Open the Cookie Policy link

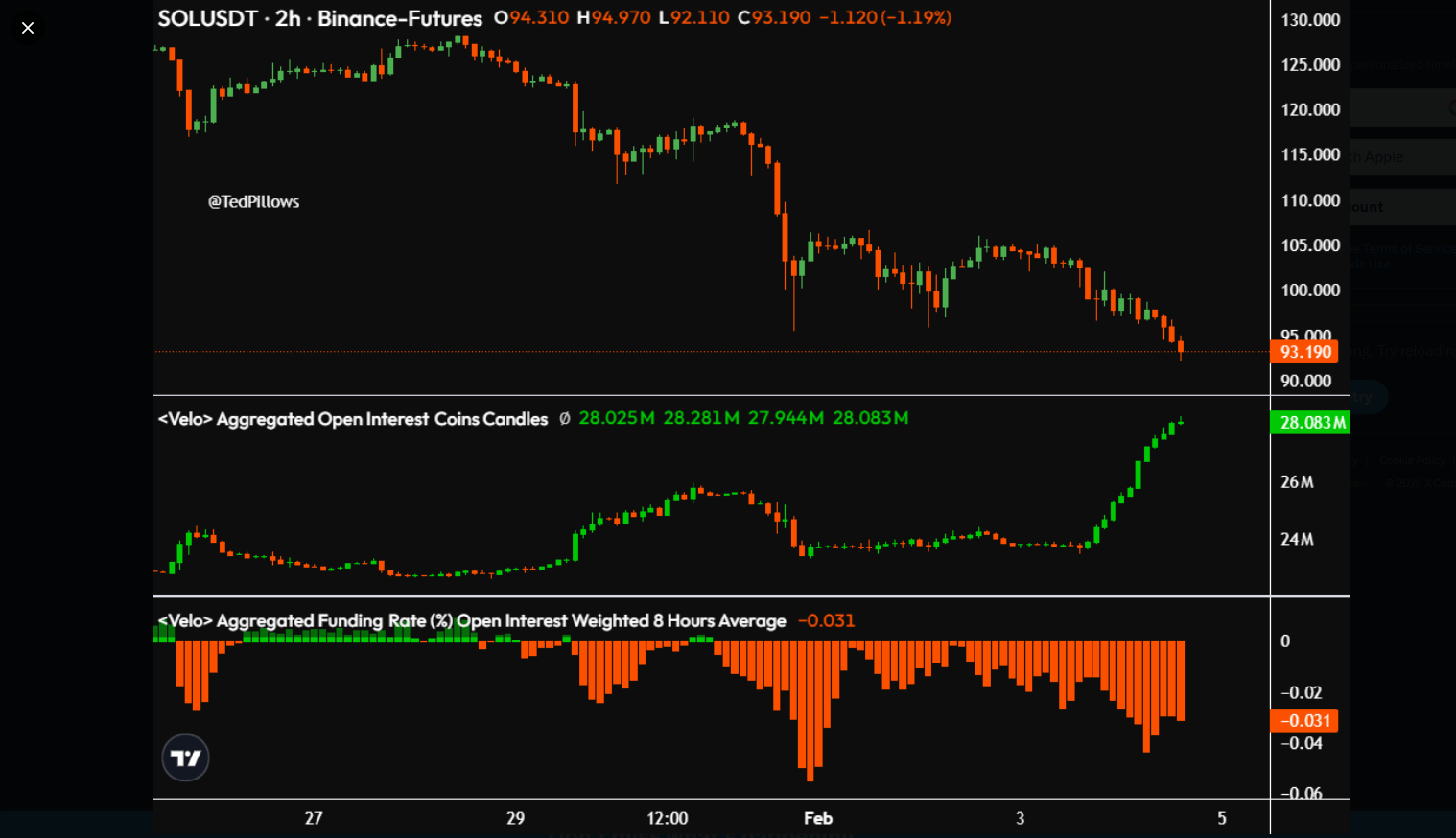point(1413,460)
